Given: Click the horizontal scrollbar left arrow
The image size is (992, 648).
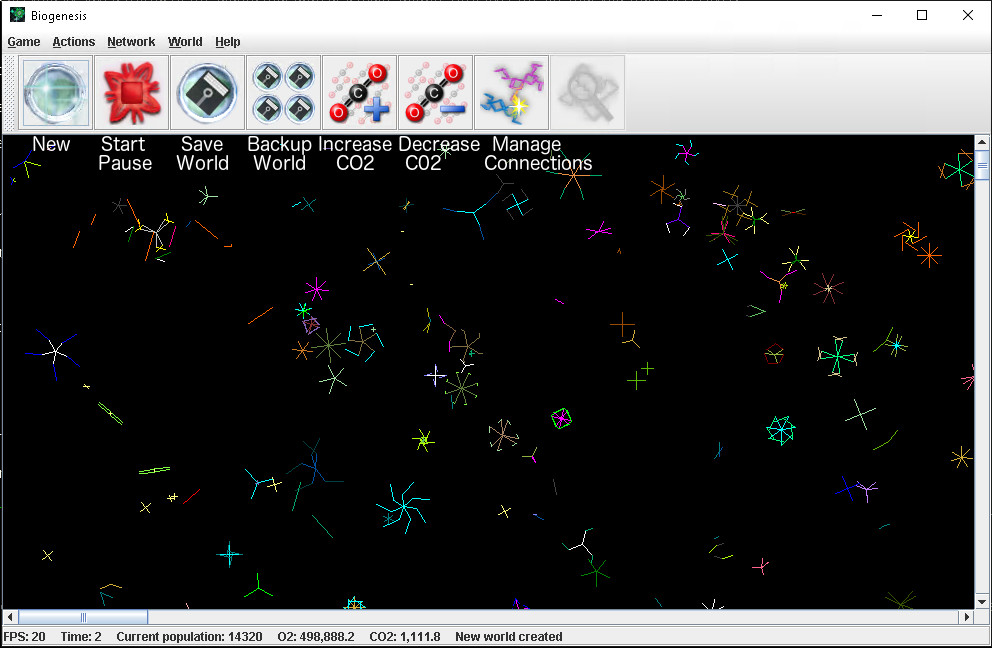Looking at the screenshot, I should (10, 618).
